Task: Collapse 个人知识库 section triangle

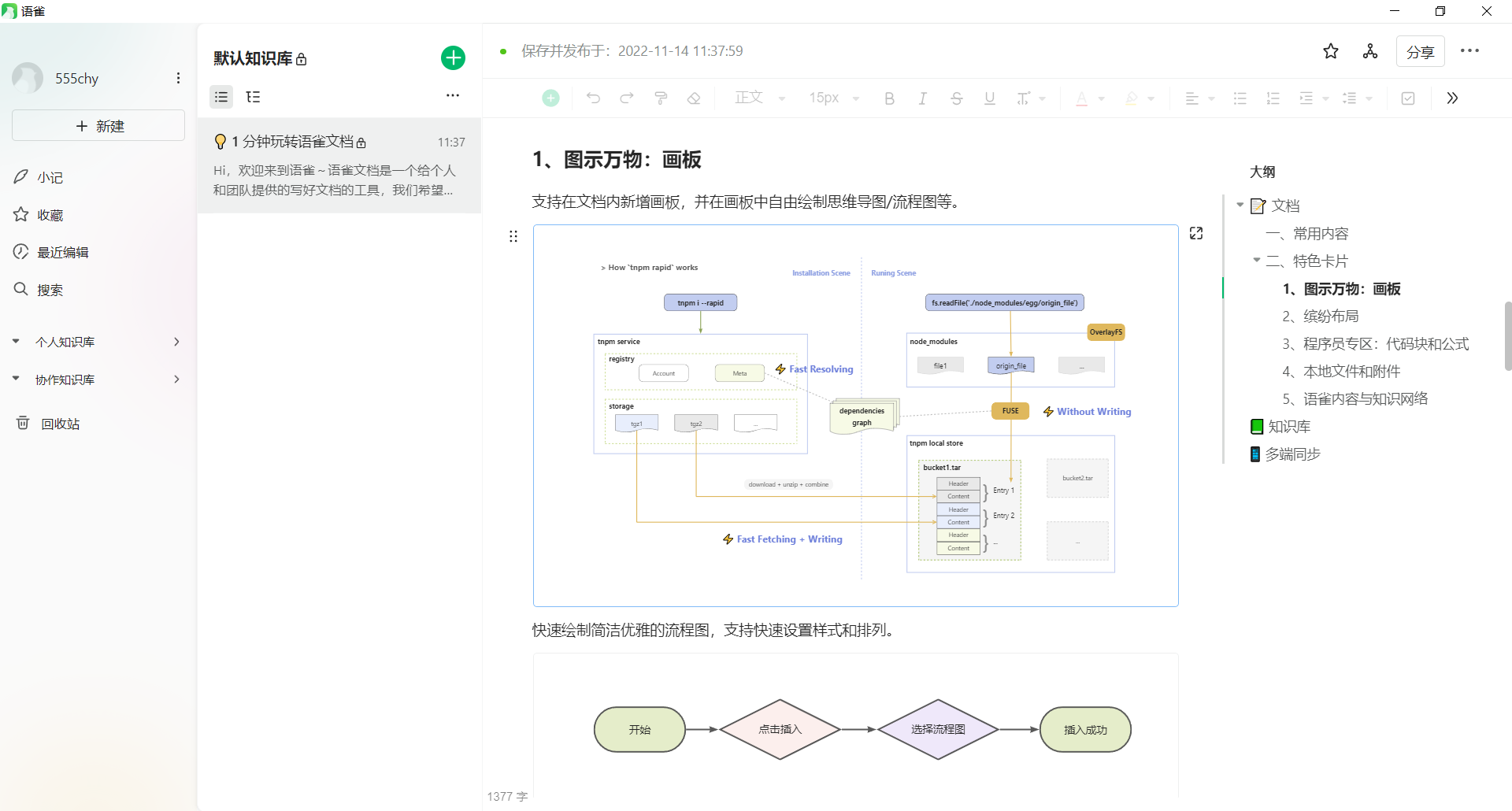Action: [16, 341]
